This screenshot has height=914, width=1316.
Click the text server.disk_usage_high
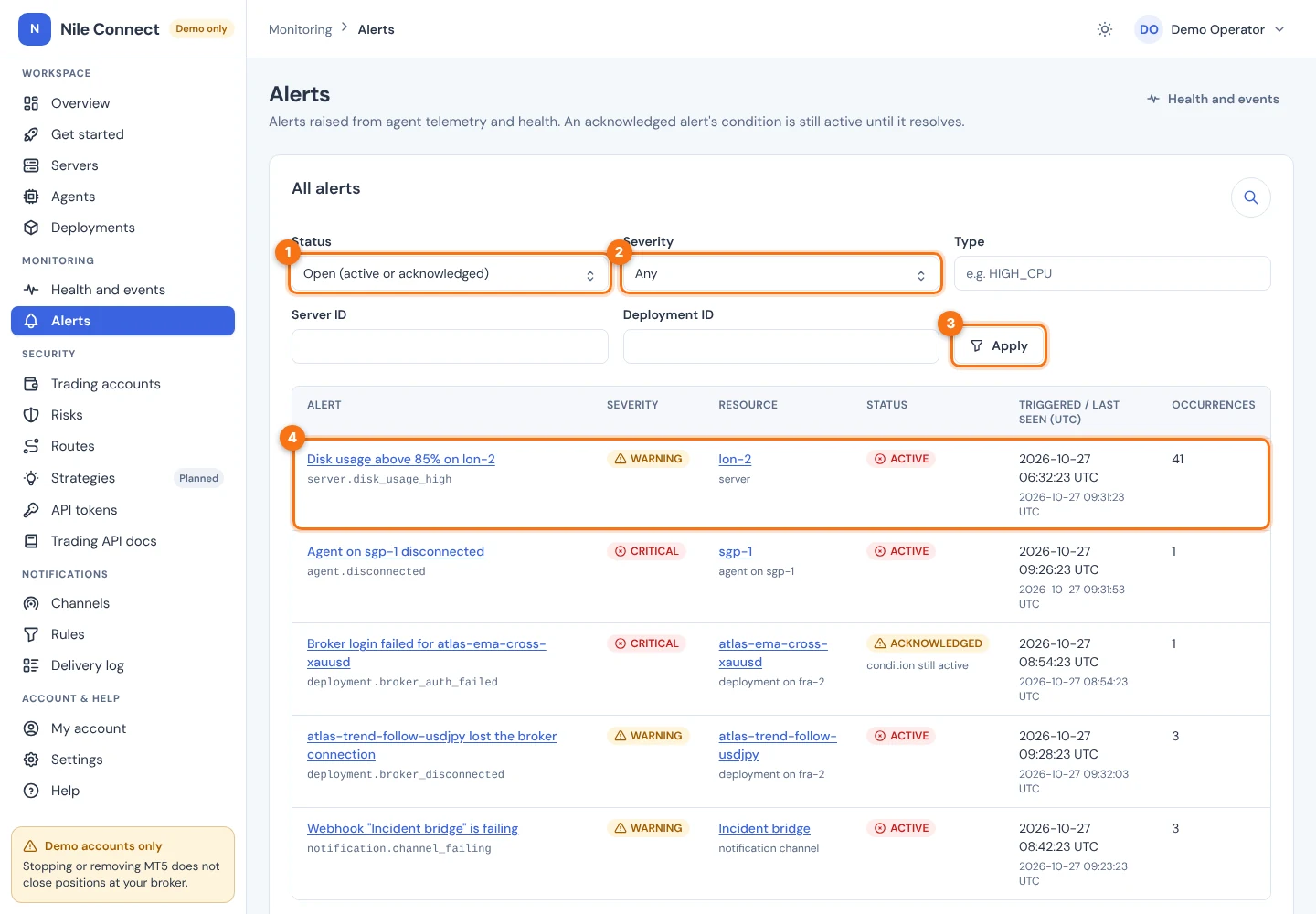pos(379,479)
